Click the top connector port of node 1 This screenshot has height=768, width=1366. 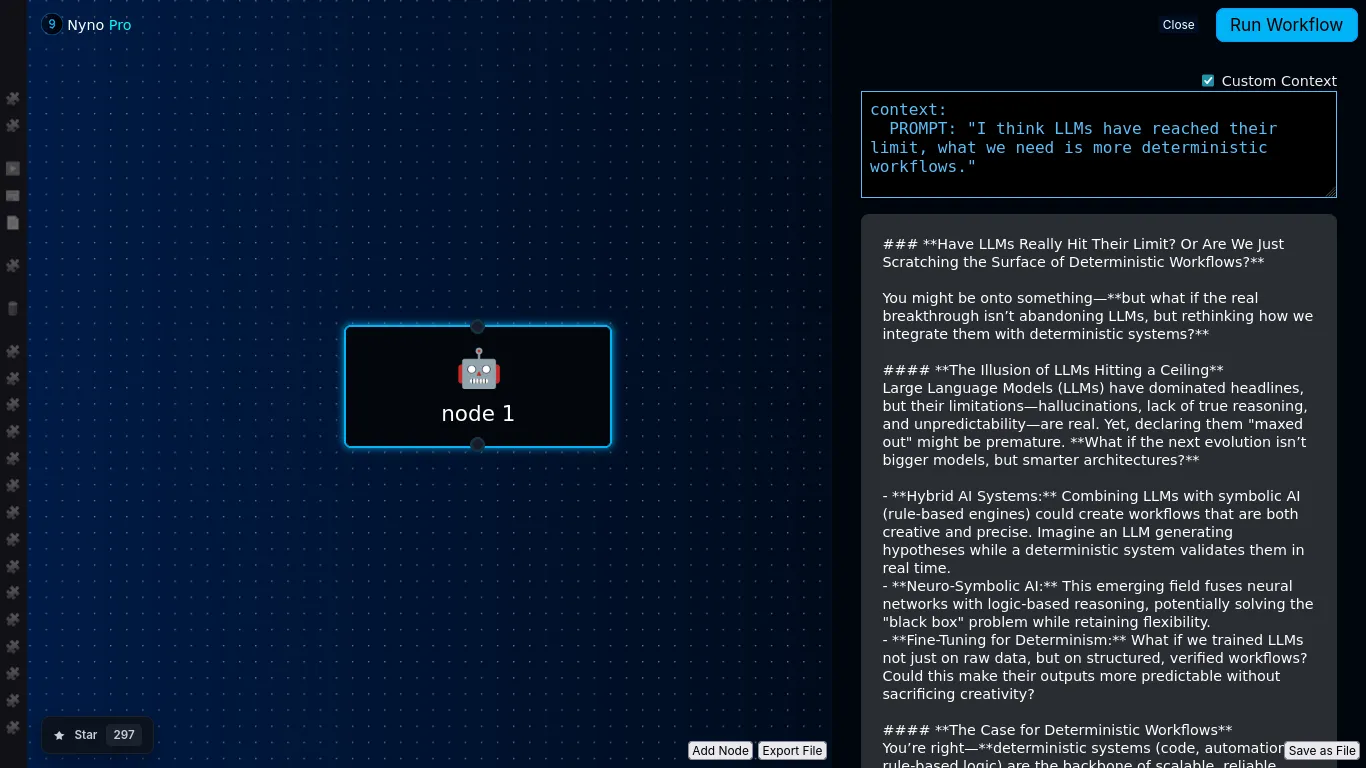[478, 326]
